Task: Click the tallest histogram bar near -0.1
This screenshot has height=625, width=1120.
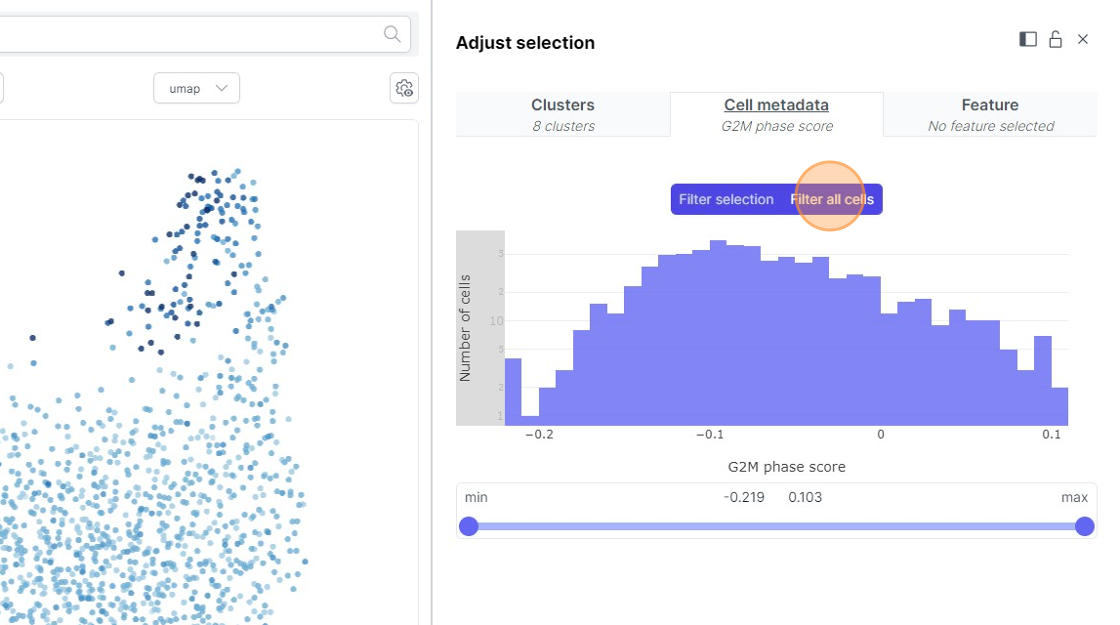Action: [x=717, y=332]
